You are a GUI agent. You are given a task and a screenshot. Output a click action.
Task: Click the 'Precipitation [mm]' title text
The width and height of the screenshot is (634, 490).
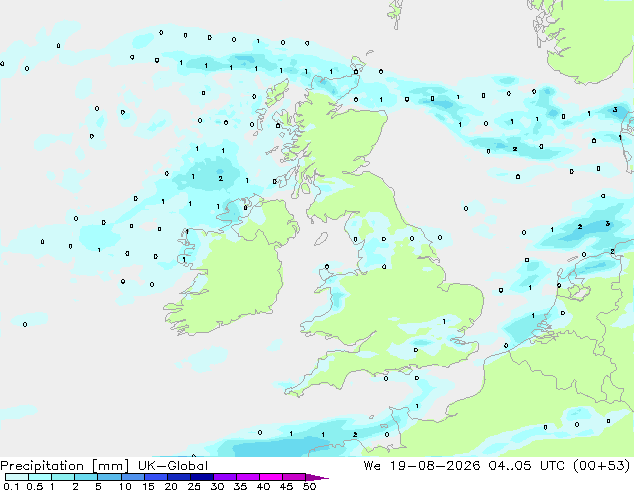[x=65, y=466]
